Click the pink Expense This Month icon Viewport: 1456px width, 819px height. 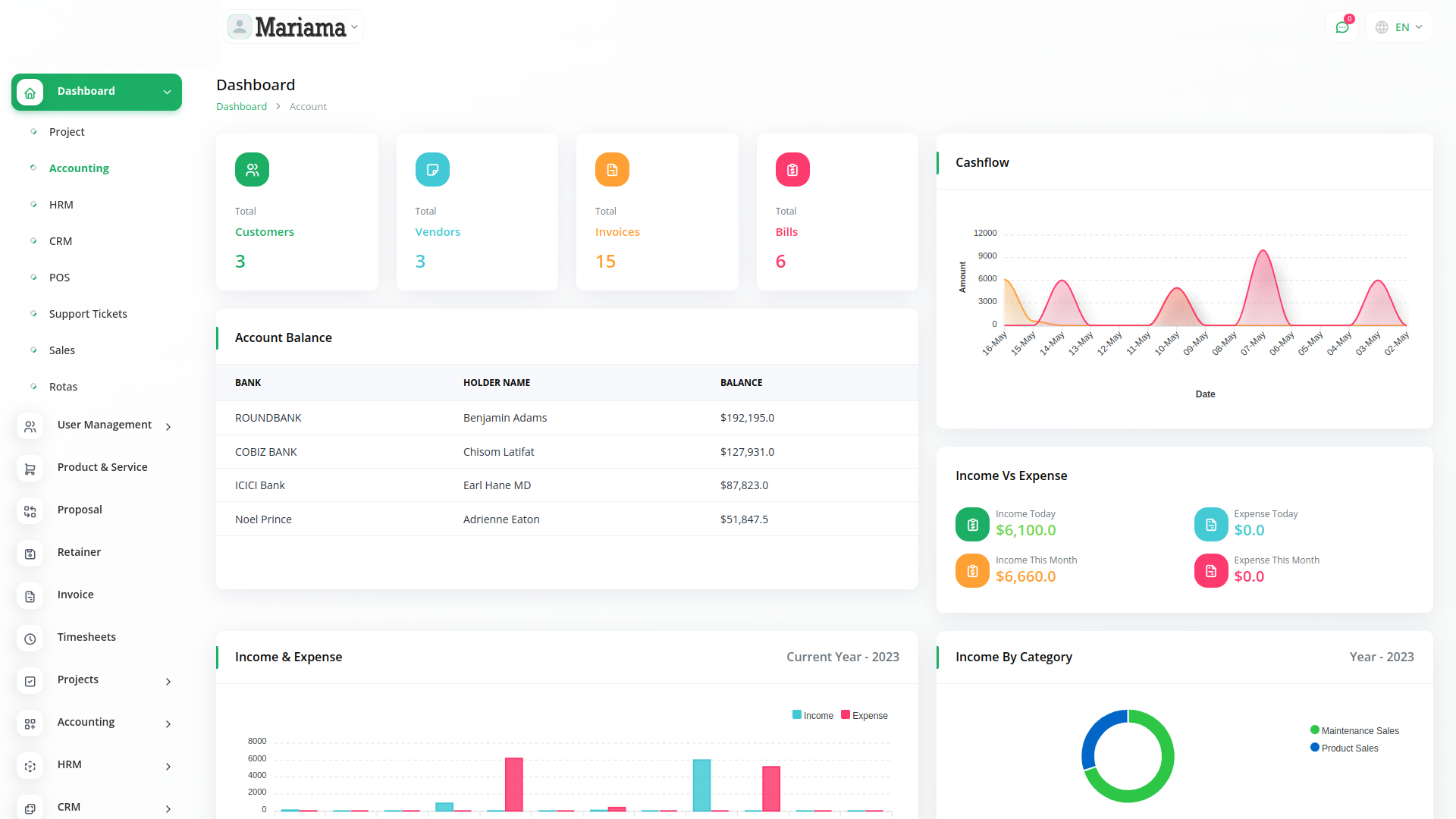tap(1211, 570)
